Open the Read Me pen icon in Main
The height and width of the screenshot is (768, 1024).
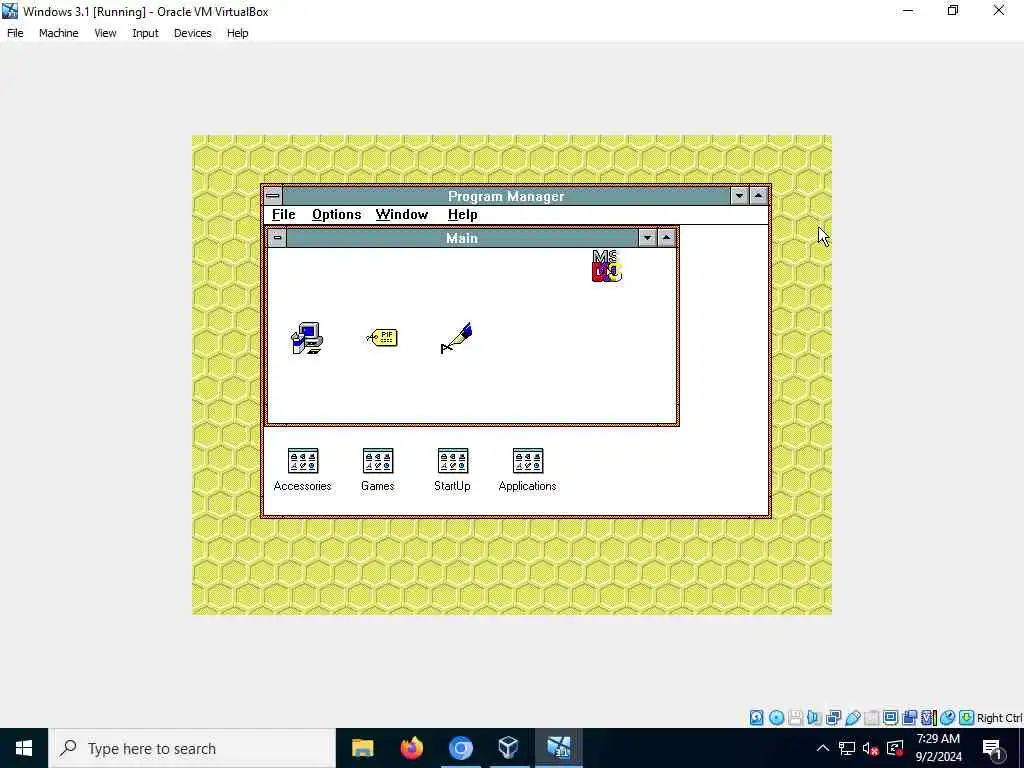click(456, 338)
